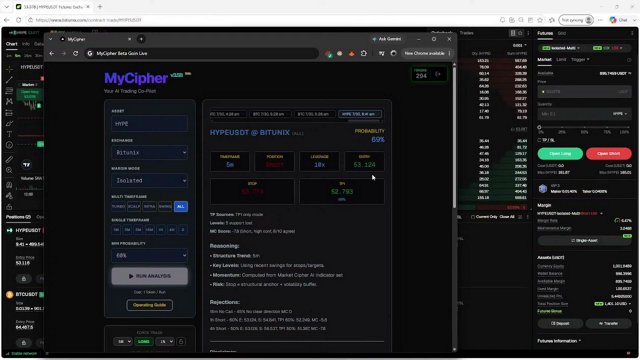Open the Min Probability dropdown
The height and width of the screenshot is (360, 640).
click(149, 256)
